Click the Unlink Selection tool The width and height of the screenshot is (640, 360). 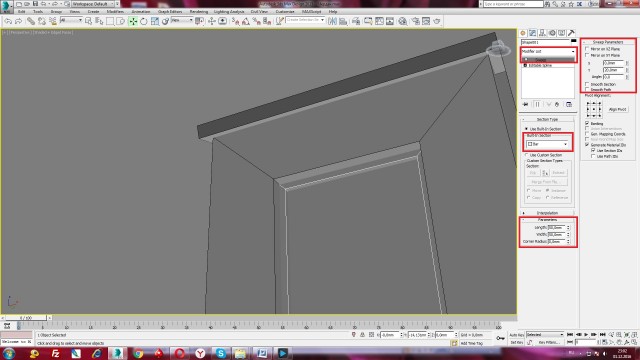point(42,21)
